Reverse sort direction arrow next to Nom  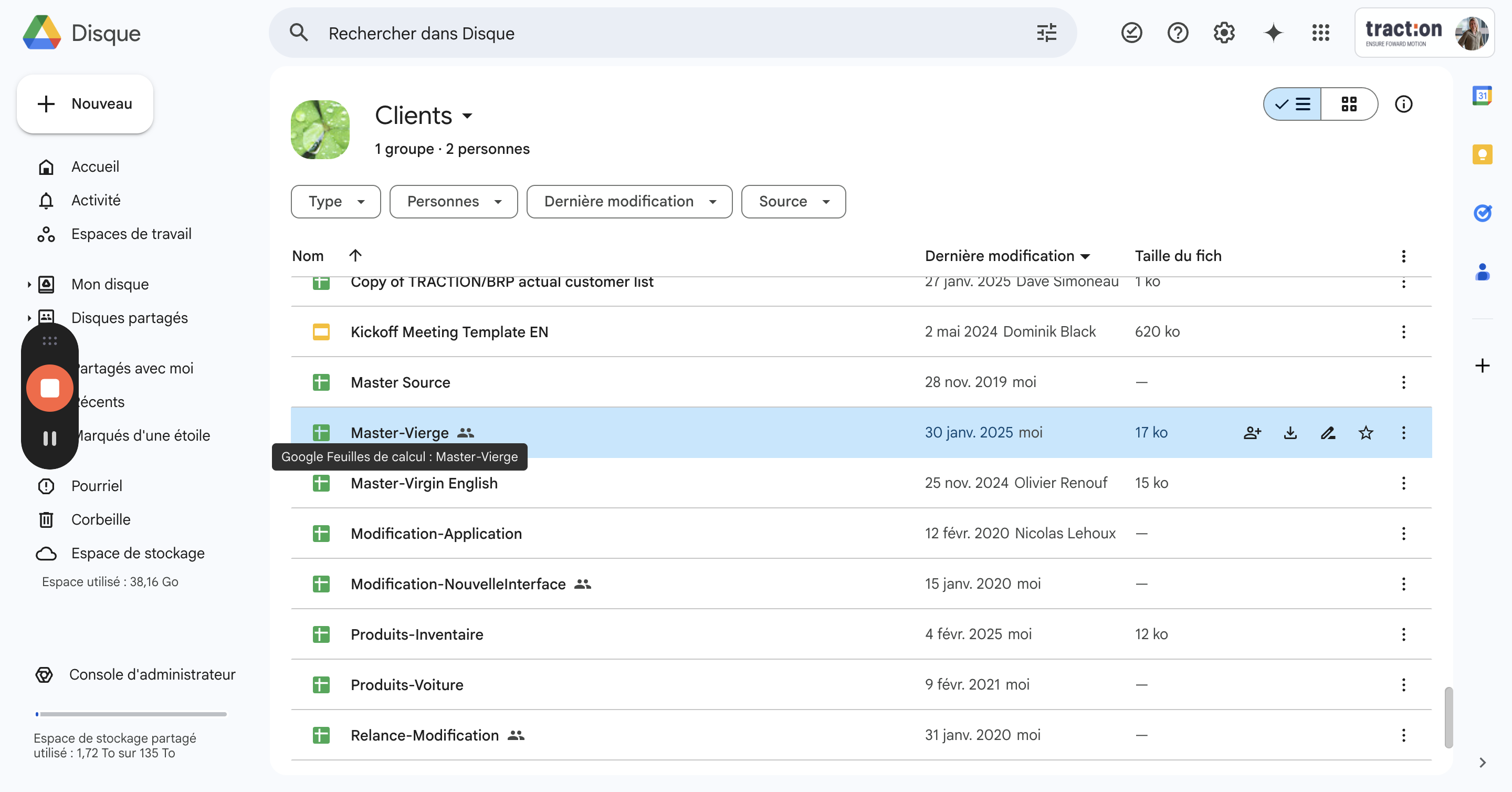pos(355,255)
